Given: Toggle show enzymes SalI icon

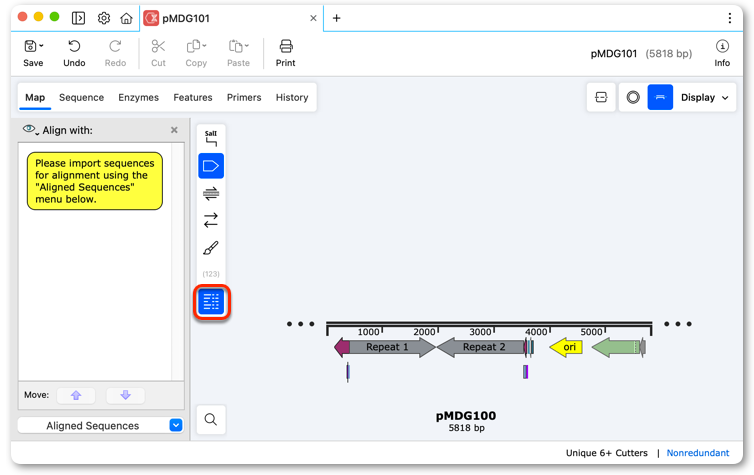Looking at the screenshot, I should coord(211,138).
